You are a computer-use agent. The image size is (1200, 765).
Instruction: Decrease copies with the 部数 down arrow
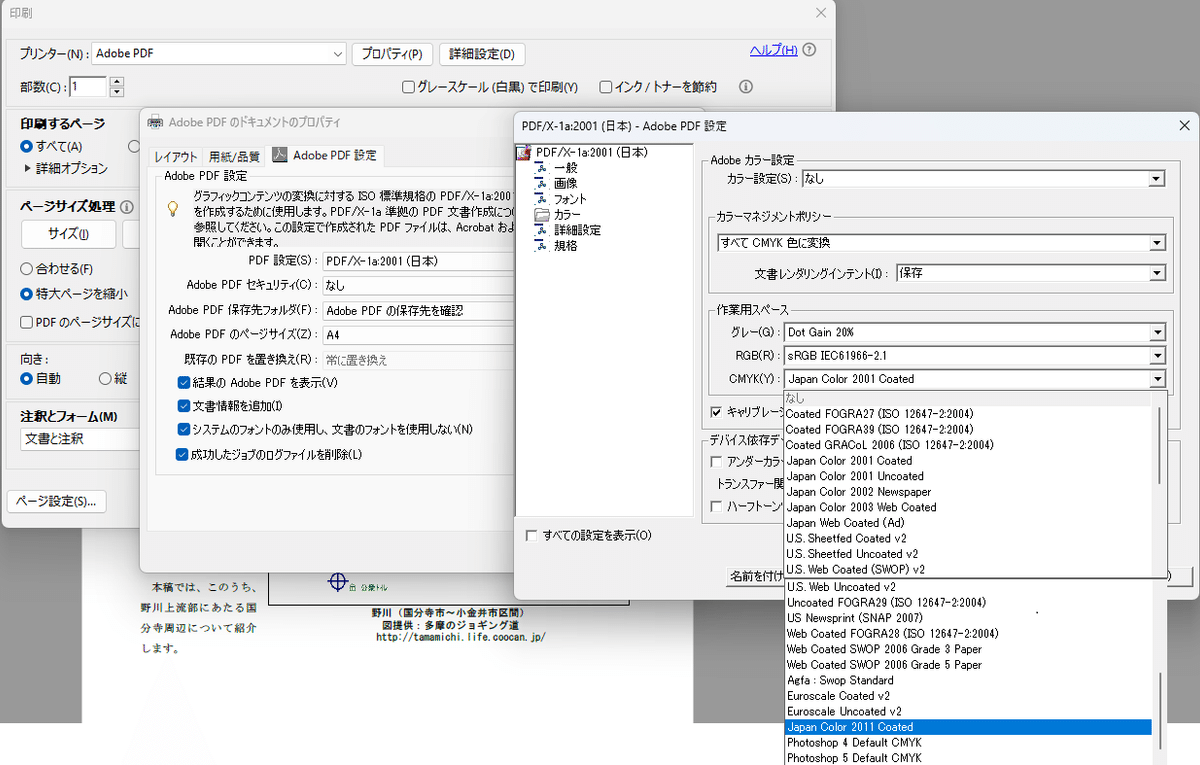click(116, 92)
